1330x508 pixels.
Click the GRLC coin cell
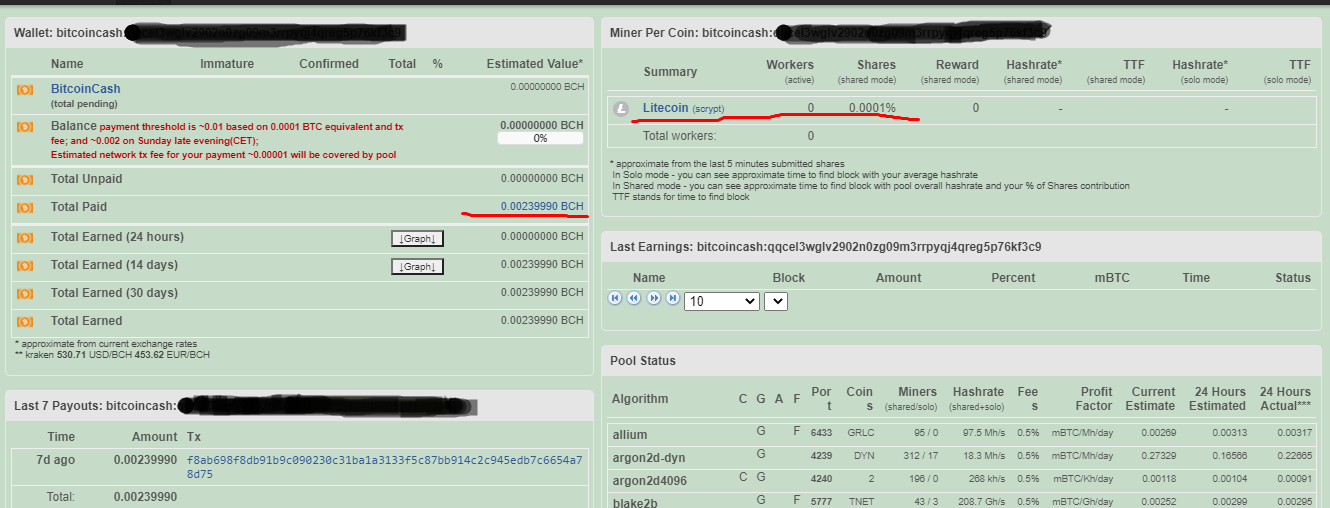[x=860, y=434]
